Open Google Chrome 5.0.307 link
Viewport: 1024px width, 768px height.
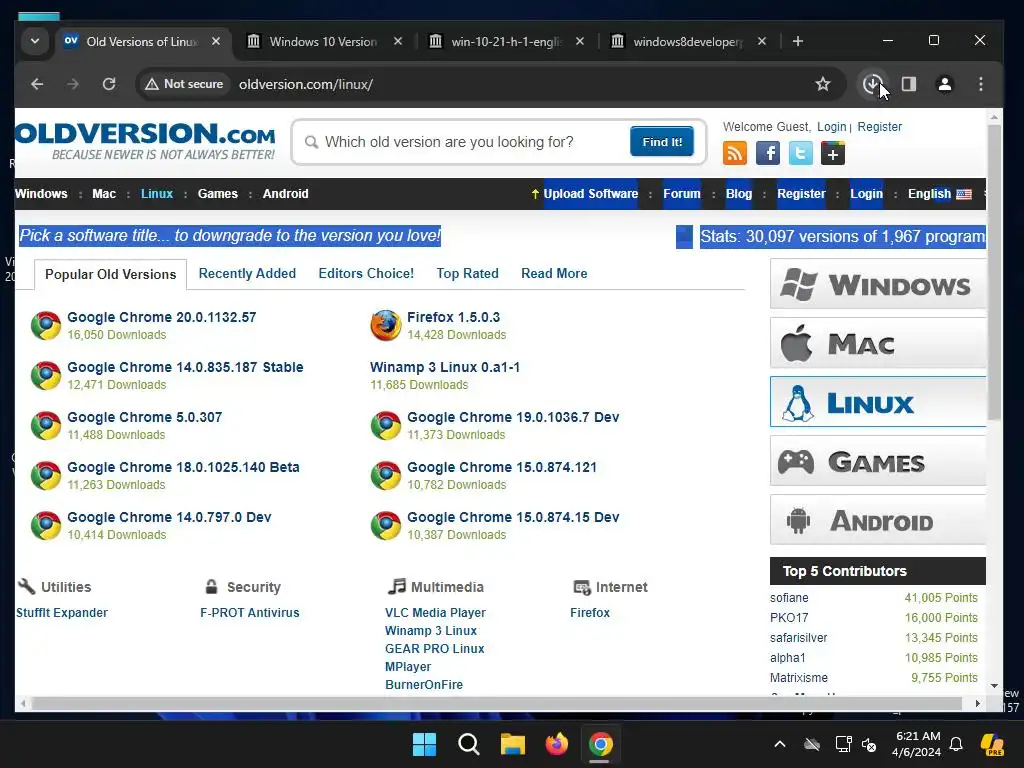click(x=144, y=417)
